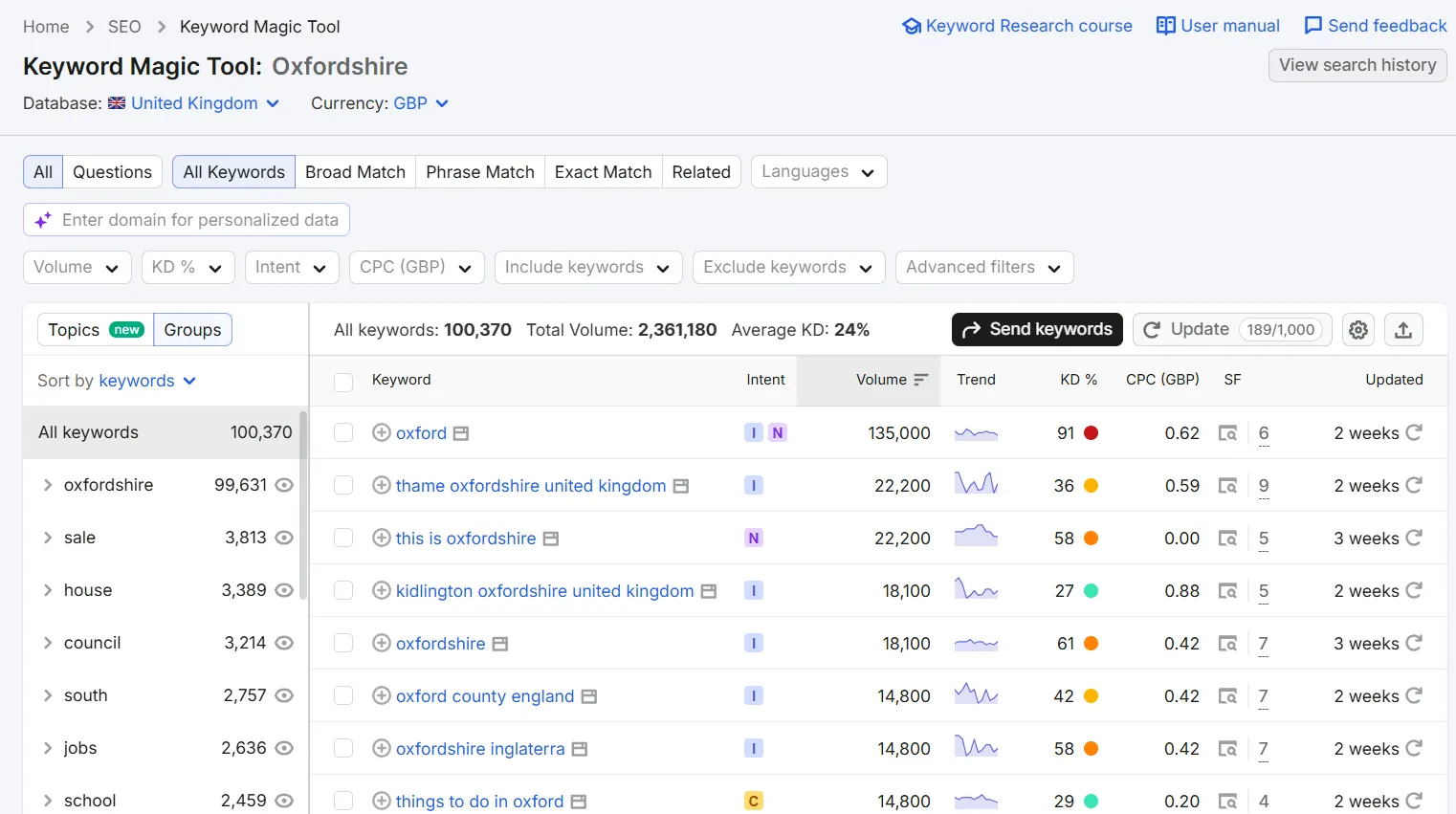The width and height of the screenshot is (1456, 814).
Task: Click the sparkle icon in domain field
Action: pos(43,220)
